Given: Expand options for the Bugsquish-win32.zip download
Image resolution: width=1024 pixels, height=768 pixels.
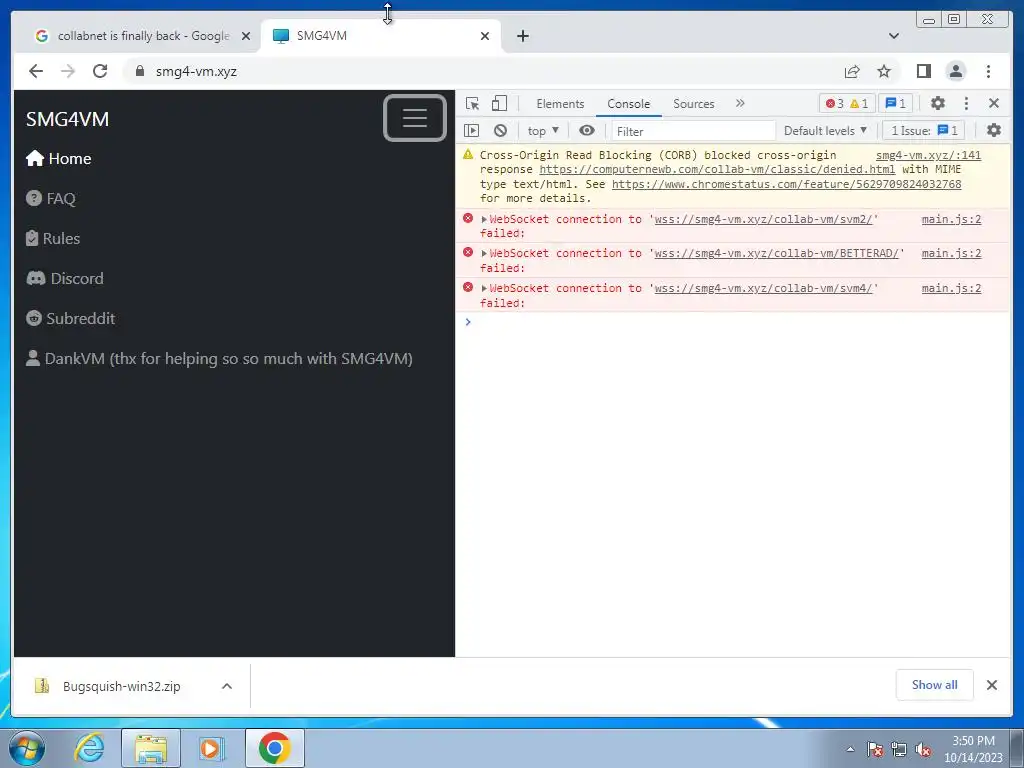Looking at the screenshot, I should coord(227,686).
